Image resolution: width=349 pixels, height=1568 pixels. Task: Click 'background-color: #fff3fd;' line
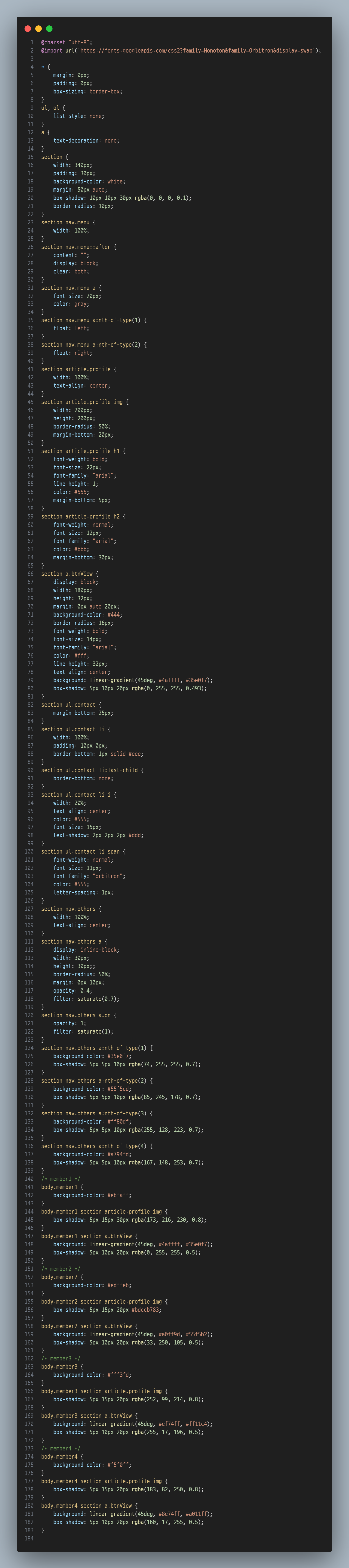(x=93, y=1375)
